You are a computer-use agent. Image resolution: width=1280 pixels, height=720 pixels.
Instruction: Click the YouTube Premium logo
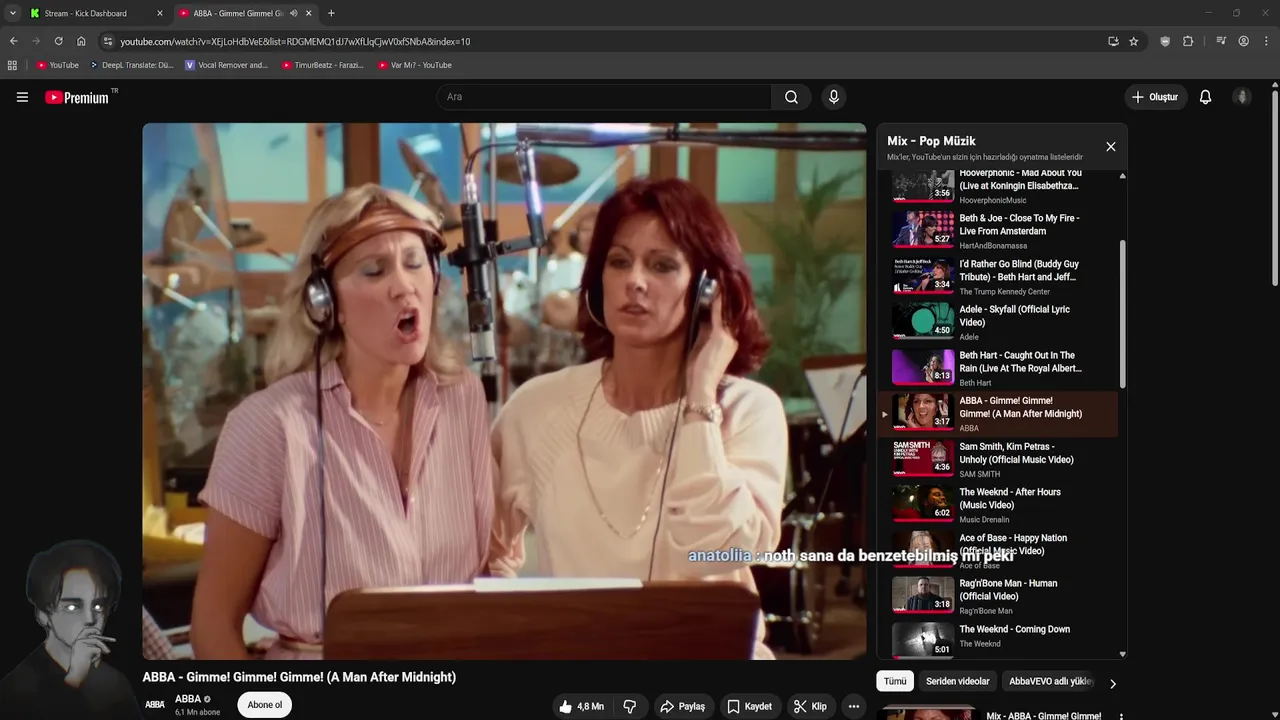point(77,97)
